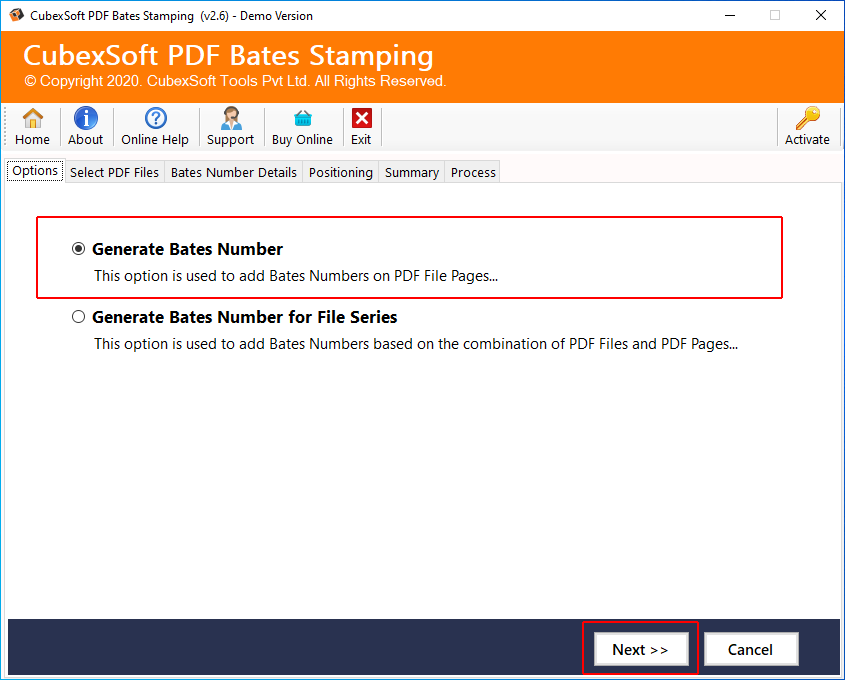Open the Summary tab
The height and width of the screenshot is (680, 845).
click(411, 172)
